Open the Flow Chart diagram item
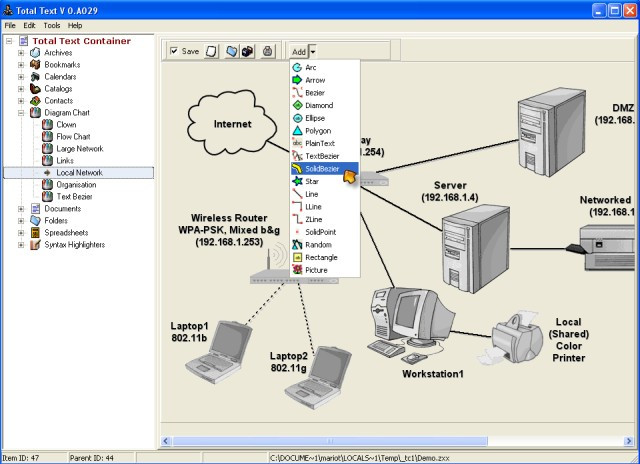The height and width of the screenshot is (464, 640). [x=73, y=137]
